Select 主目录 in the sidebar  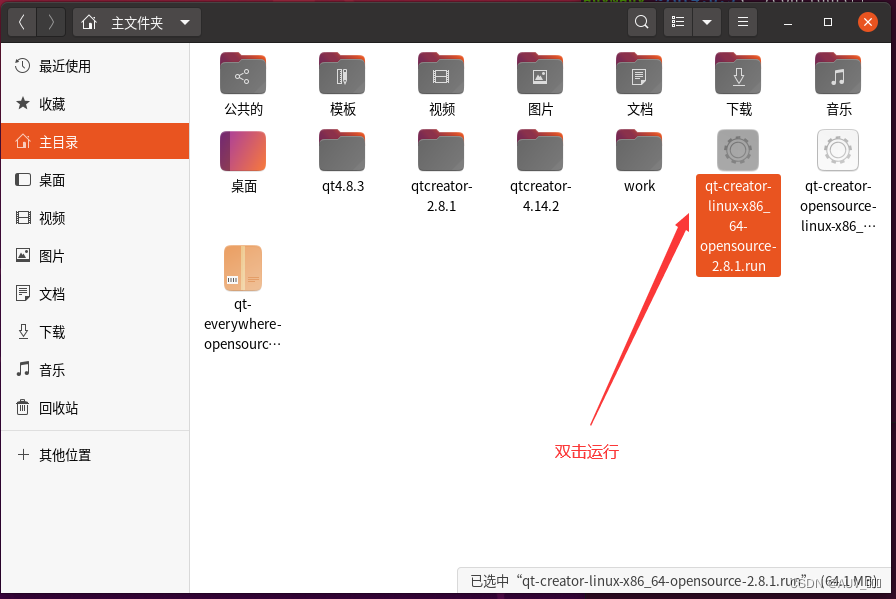click(95, 141)
